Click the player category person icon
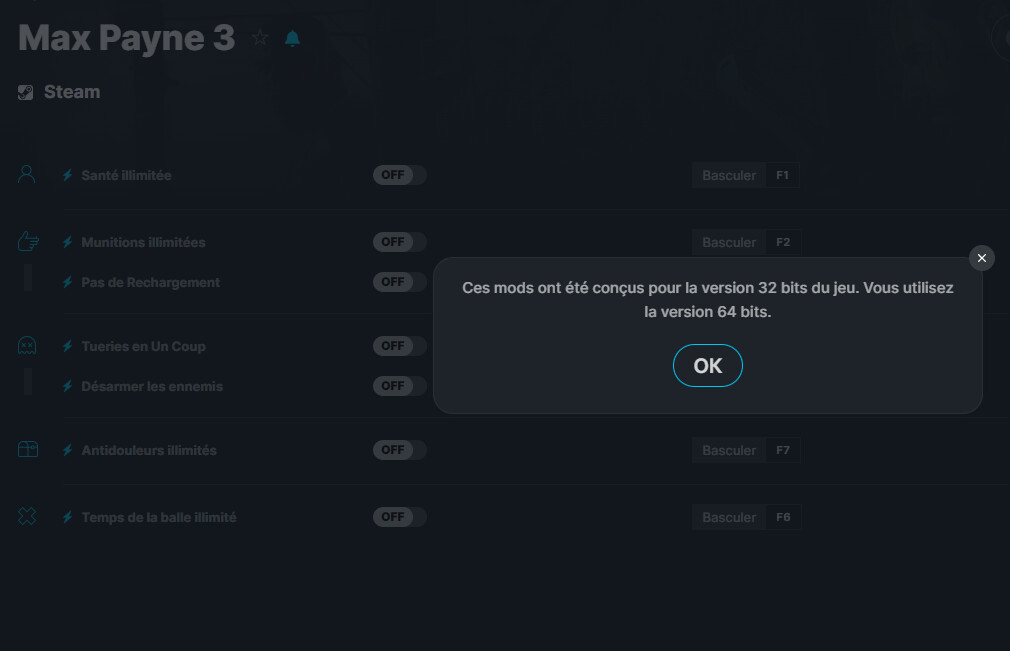 pos(26,174)
